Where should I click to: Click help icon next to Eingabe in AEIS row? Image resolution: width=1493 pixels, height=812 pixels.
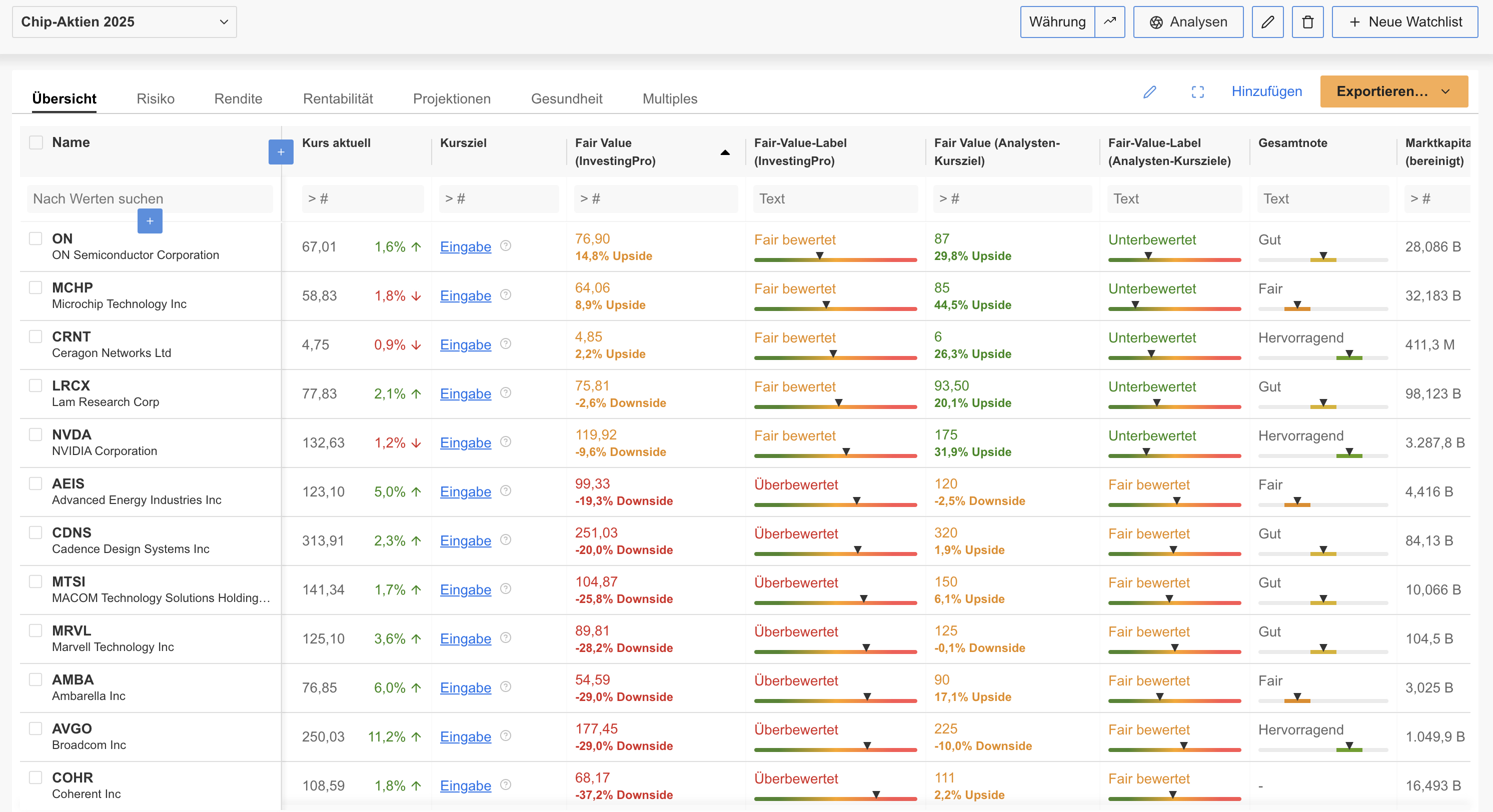505,491
